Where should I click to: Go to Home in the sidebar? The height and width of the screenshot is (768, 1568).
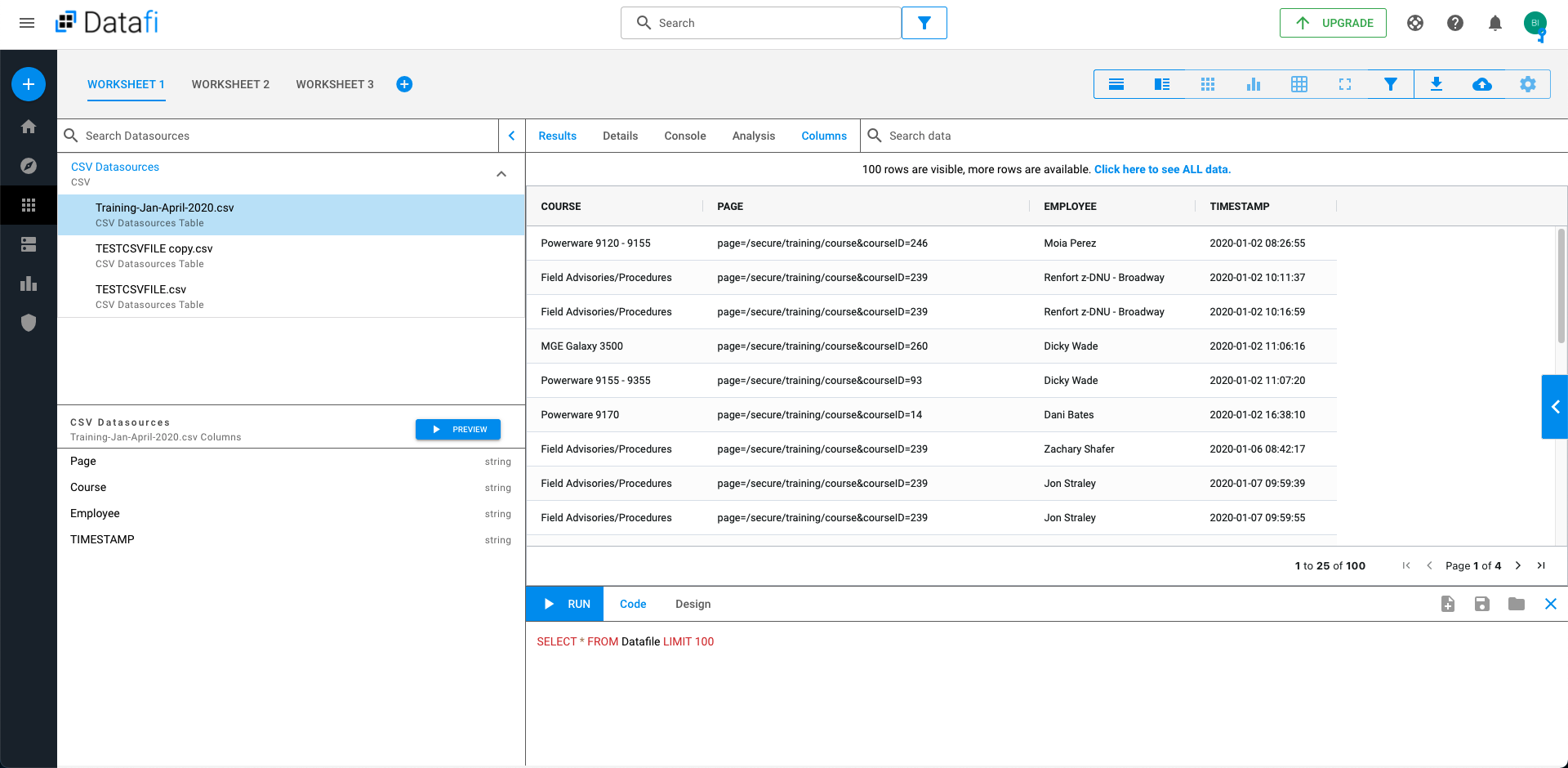pyautogui.click(x=29, y=127)
